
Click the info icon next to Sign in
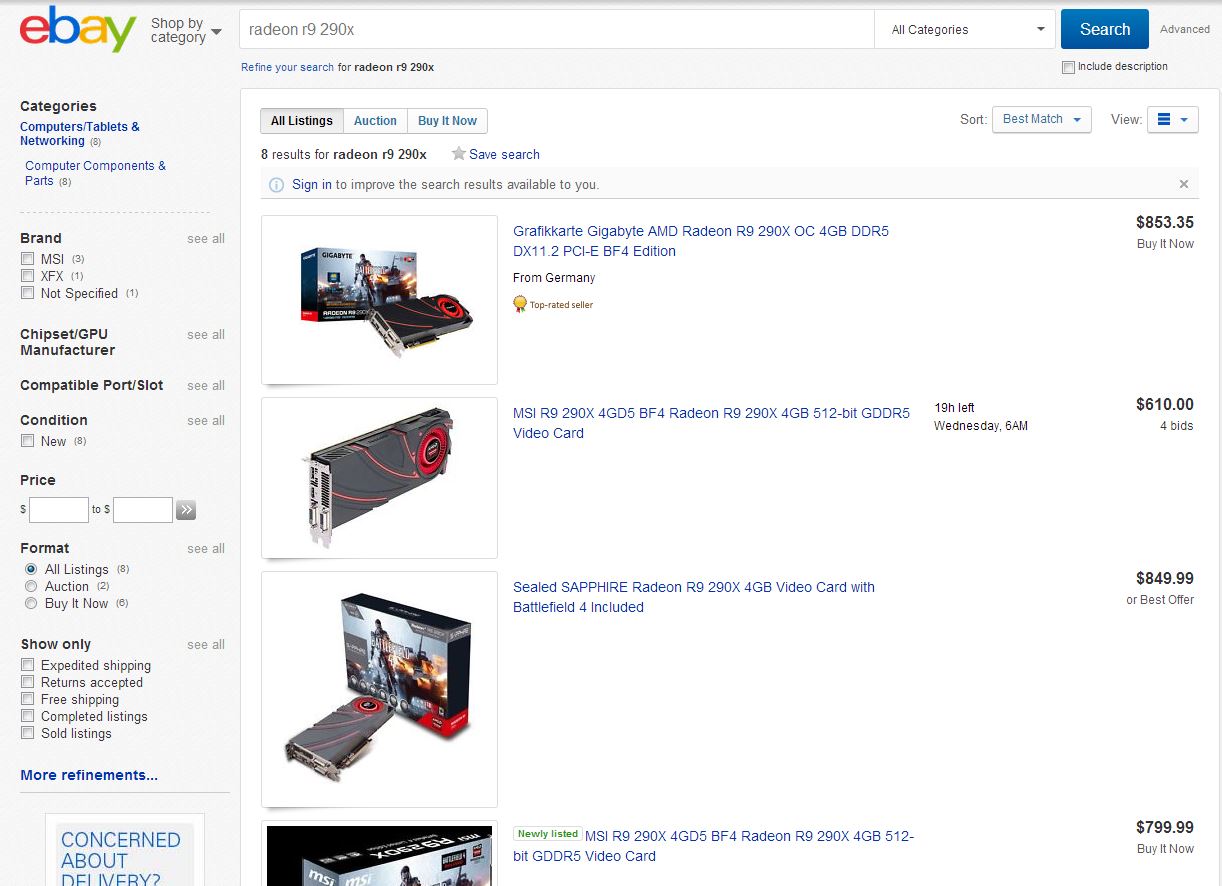point(277,185)
